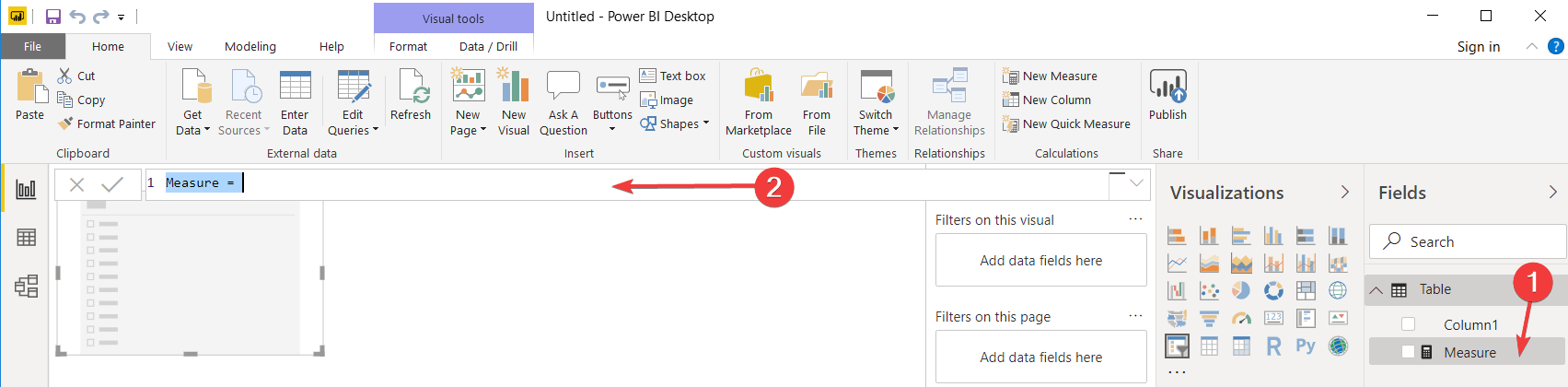Open the Edit Queries dropdown
This screenshot has width=1568, height=387.
[354, 102]
